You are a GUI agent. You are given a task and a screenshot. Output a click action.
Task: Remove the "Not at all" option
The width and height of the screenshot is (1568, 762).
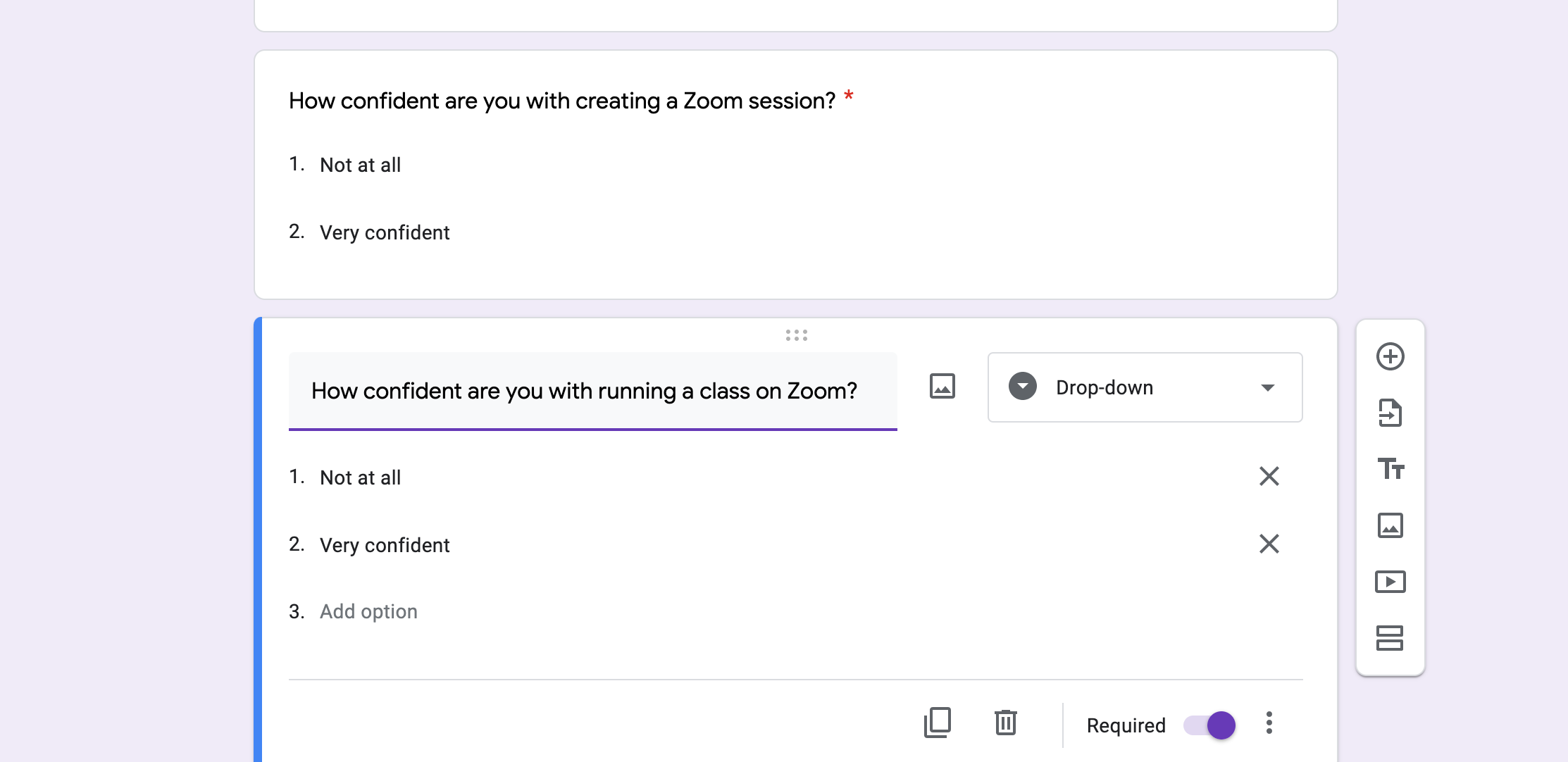click(x=1269, y=476)
